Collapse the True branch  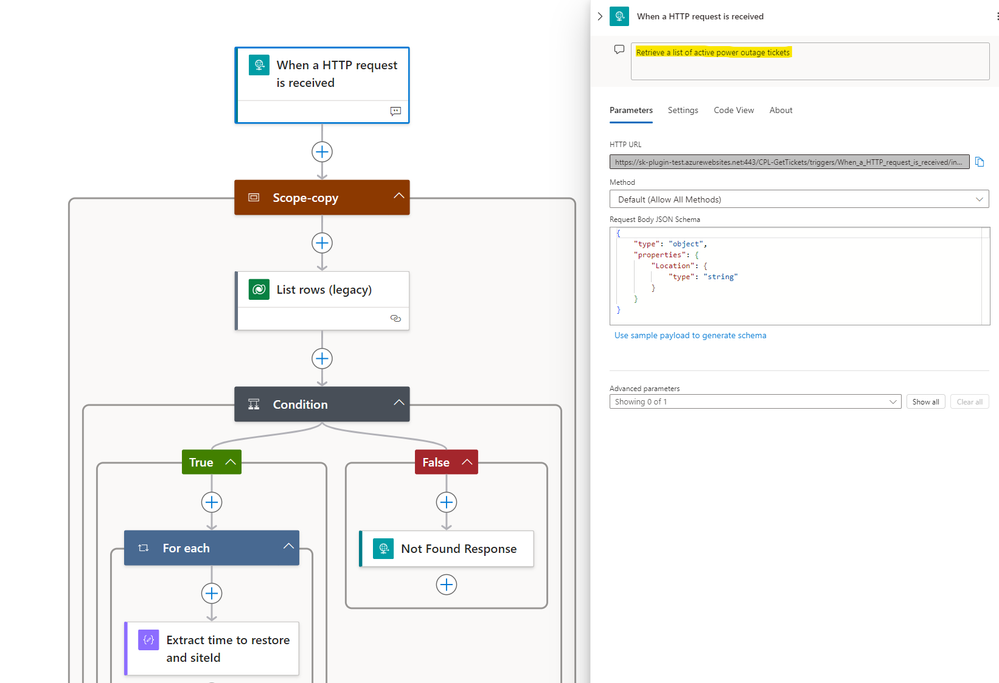point(231,462)
